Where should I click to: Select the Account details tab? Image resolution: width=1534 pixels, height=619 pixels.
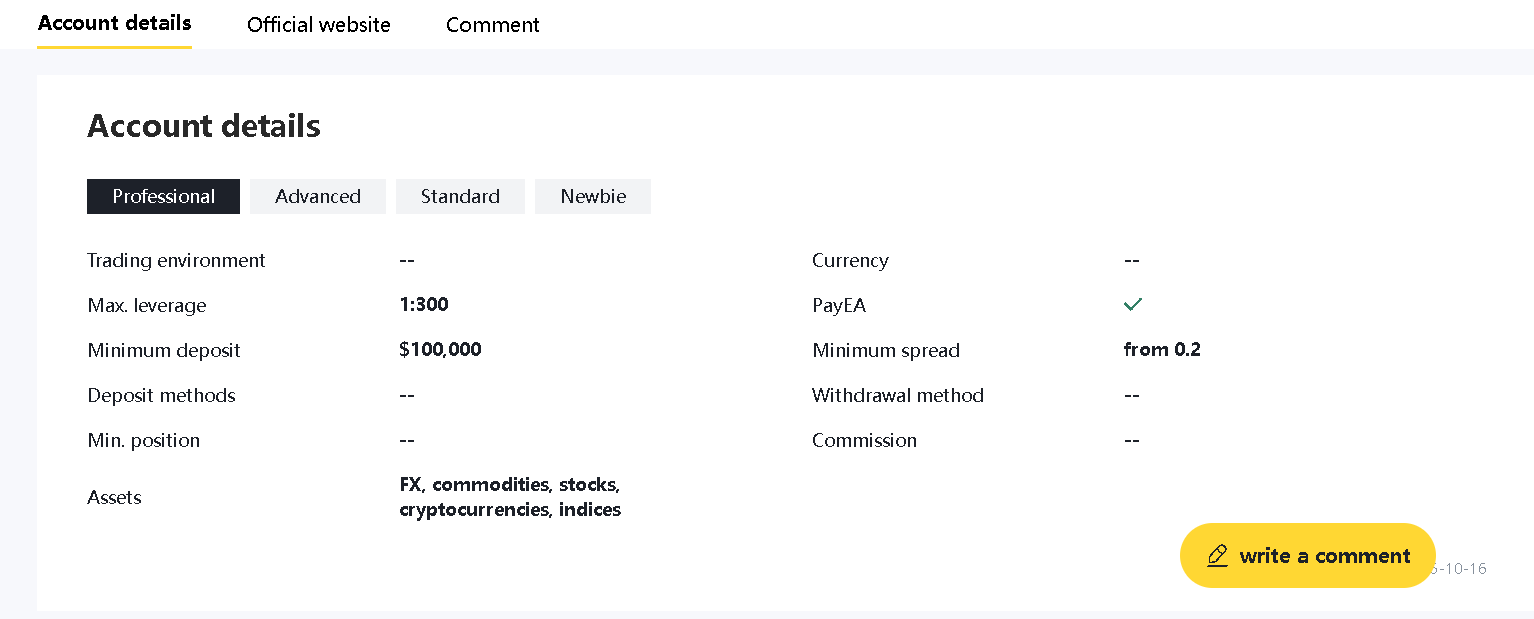click(x=114, y=23)
